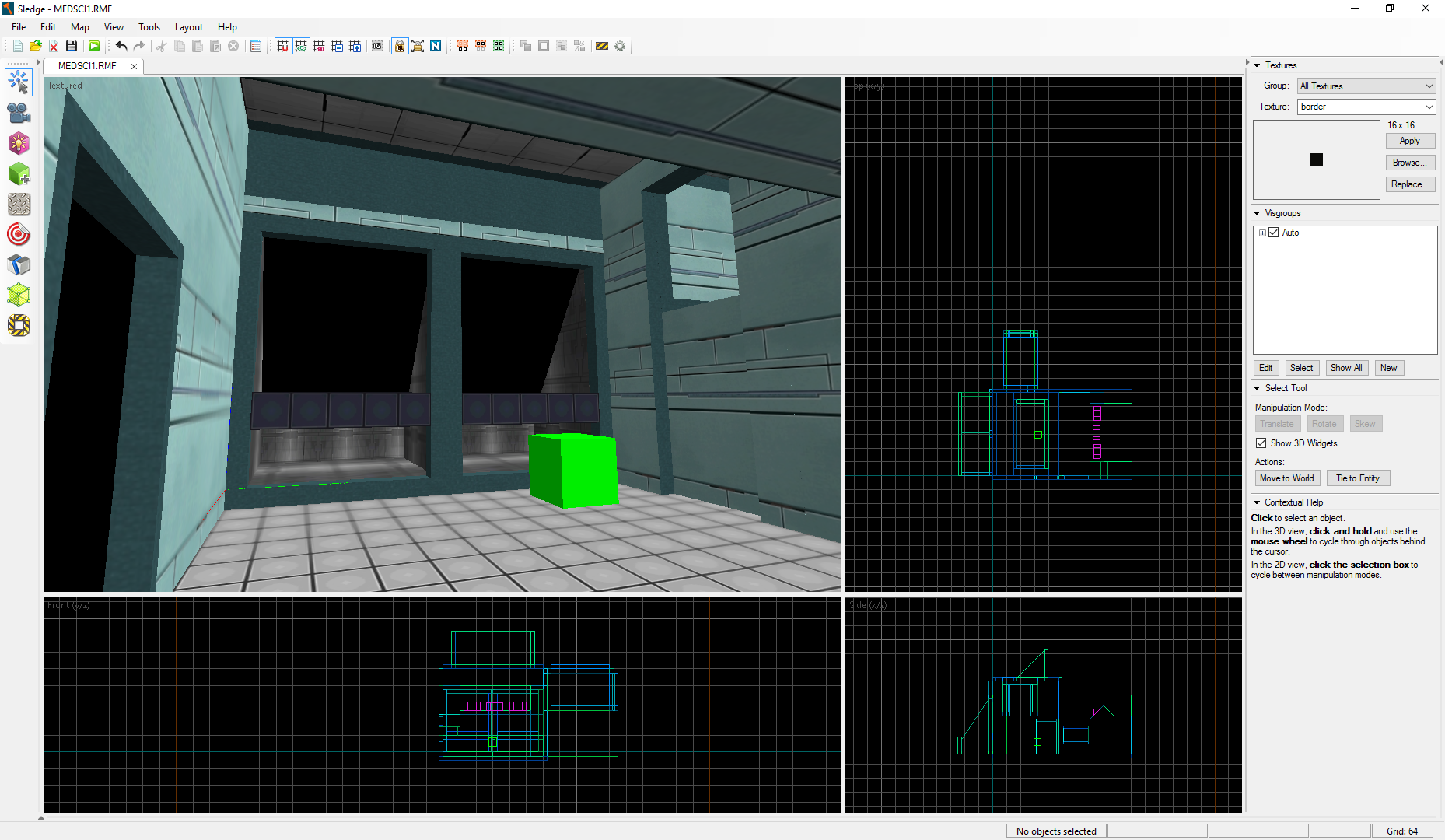Collapse the Contextual Help panel
Image resolution: width=1445 pixels, height=840 pixels.
1257,502
